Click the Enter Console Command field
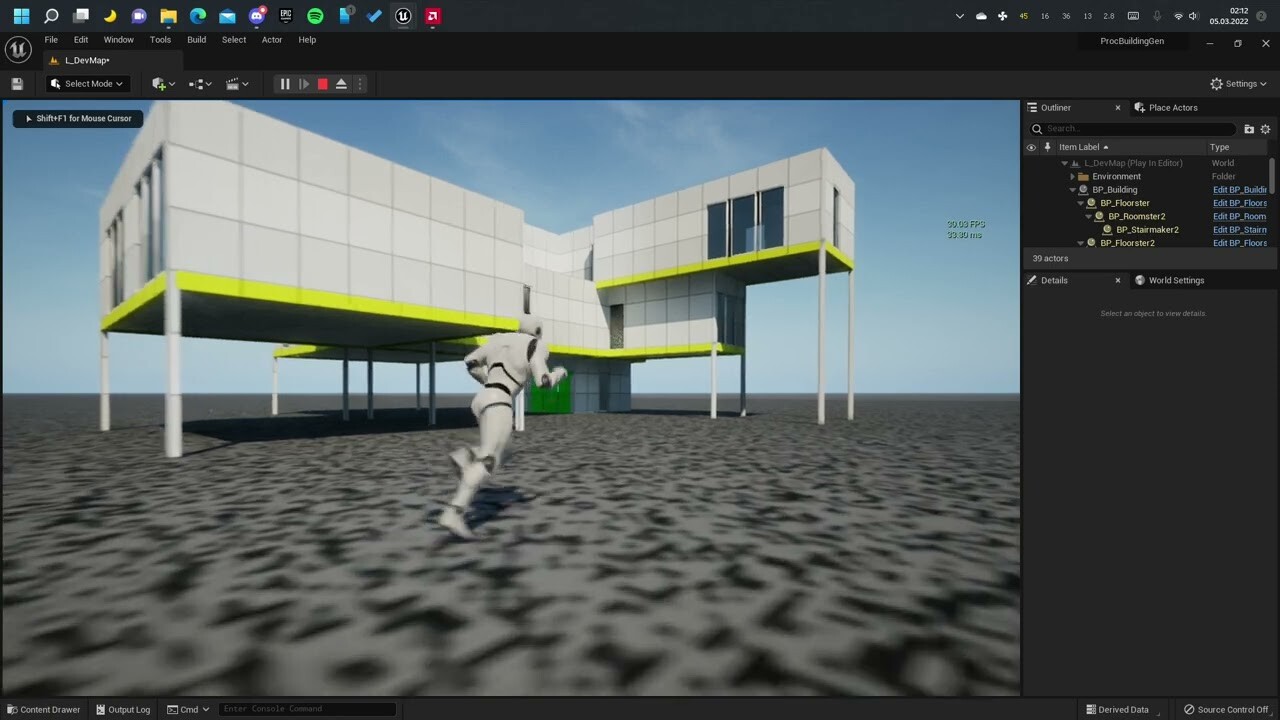This screenshot has width=1280, height=720. (307, 709)
